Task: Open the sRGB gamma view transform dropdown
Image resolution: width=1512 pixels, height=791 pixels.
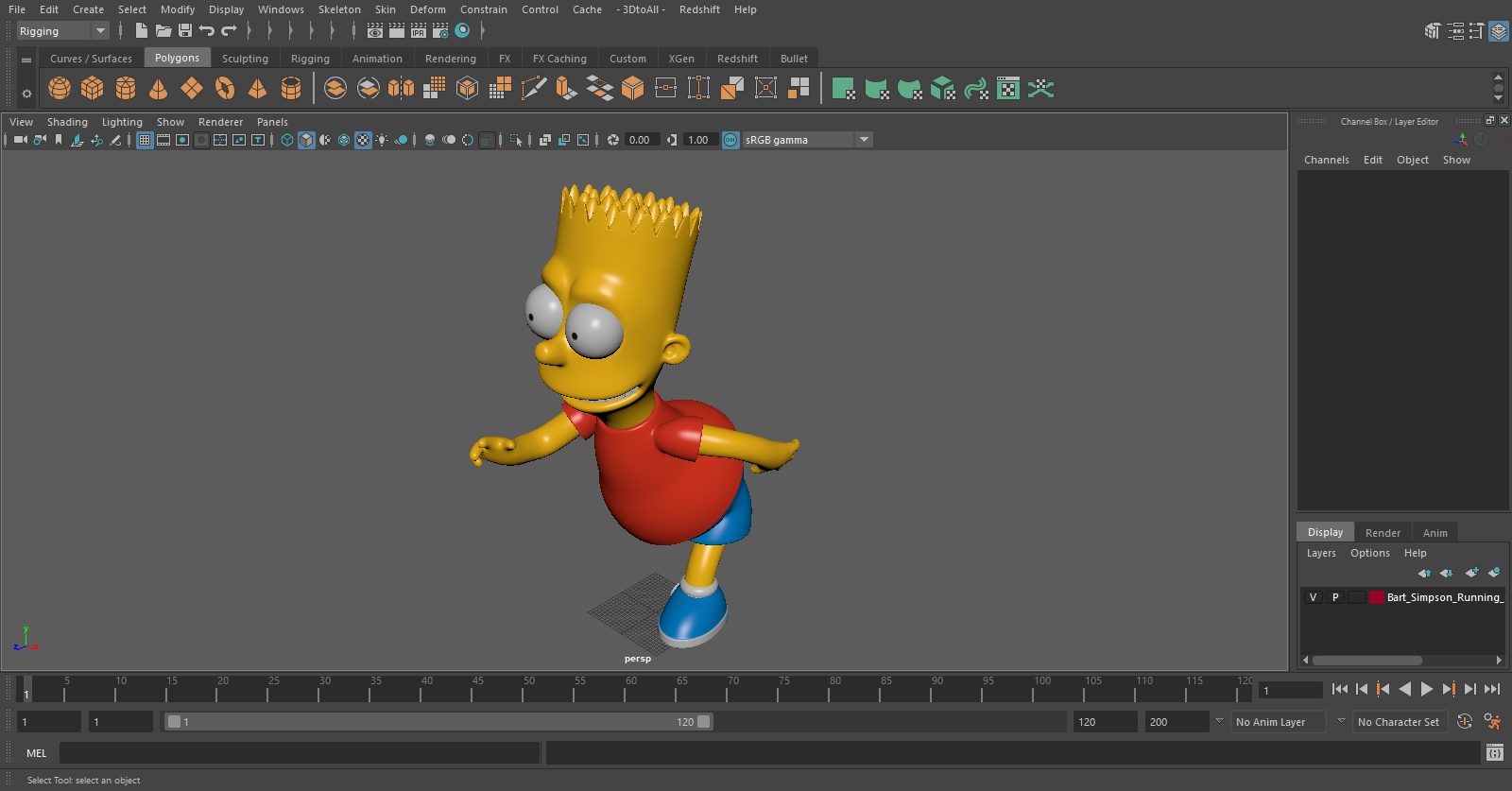Action: 807,140
